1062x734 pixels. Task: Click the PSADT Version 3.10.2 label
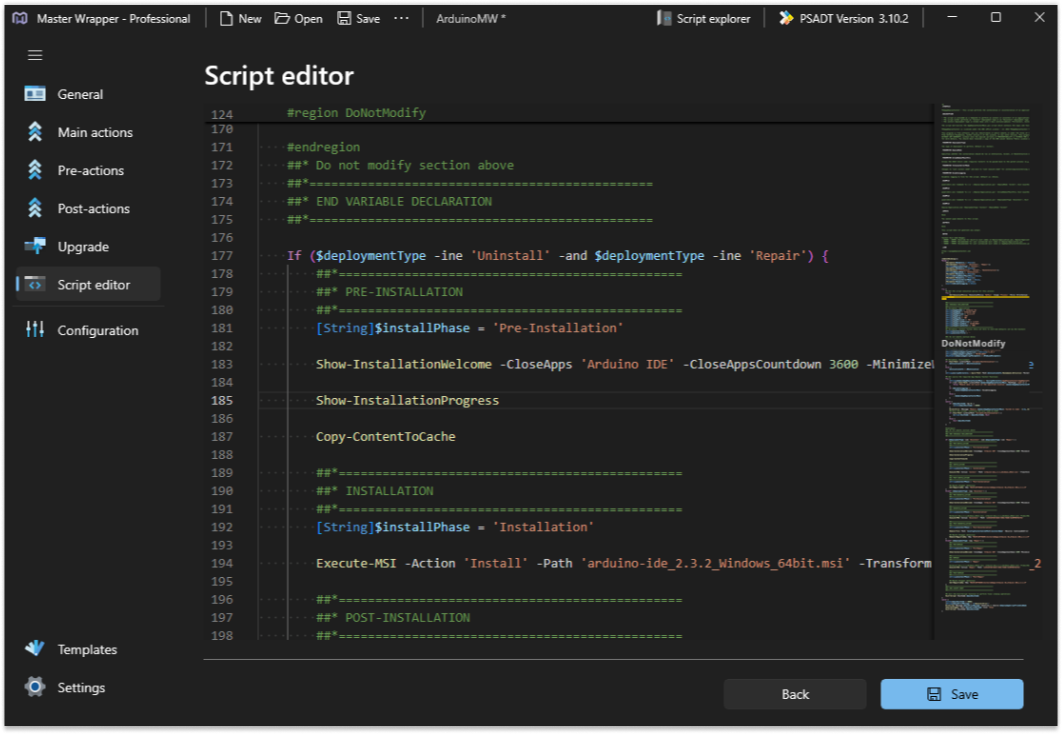coord(854,19)
